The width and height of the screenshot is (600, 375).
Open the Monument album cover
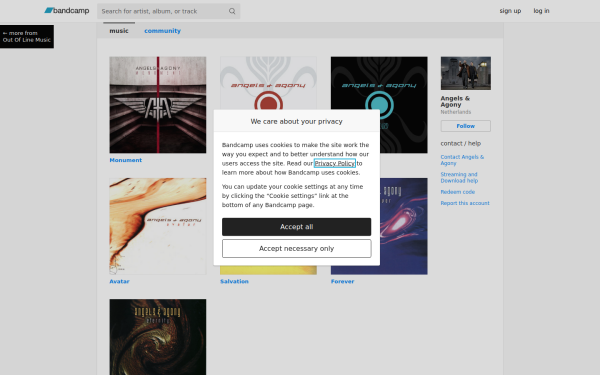click(x=158, y=105)
